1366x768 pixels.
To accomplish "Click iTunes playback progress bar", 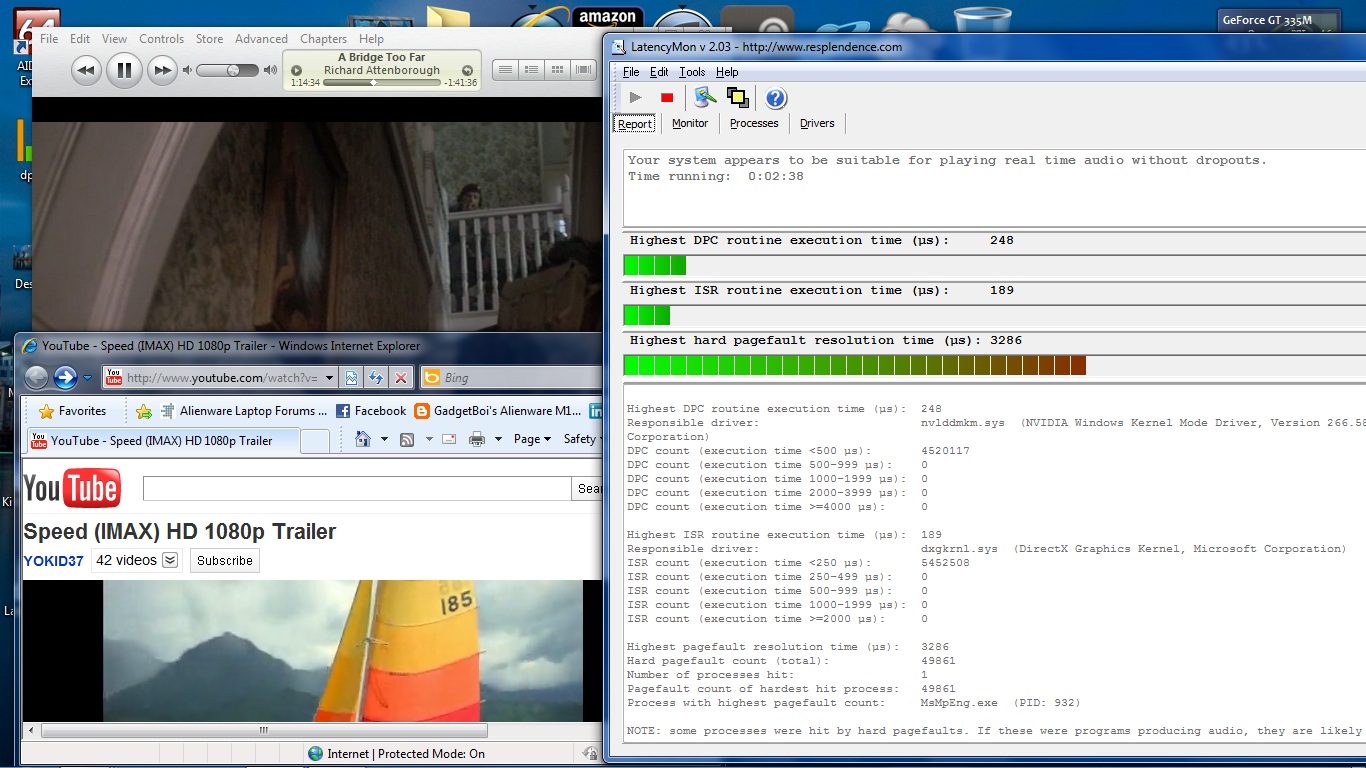I will [382, 83].
